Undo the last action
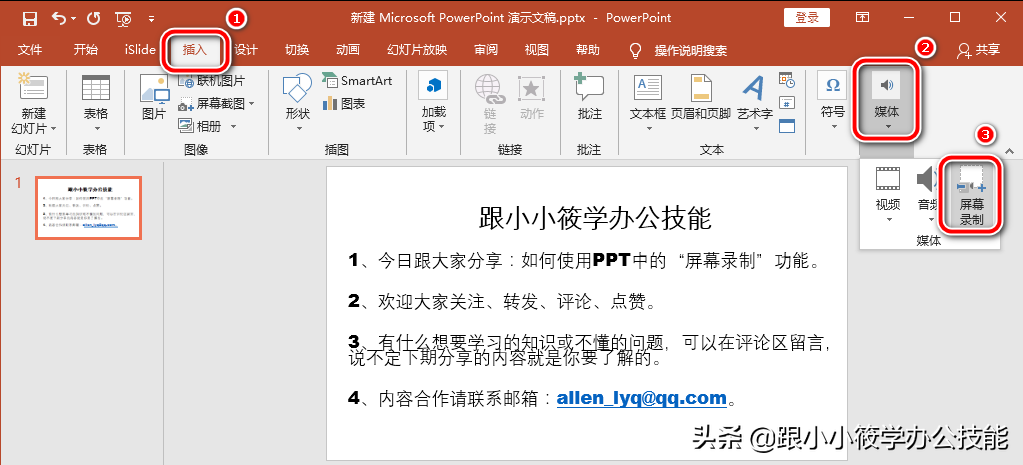The height and width of the screenshot is (465, 1023). coord(59,18)
